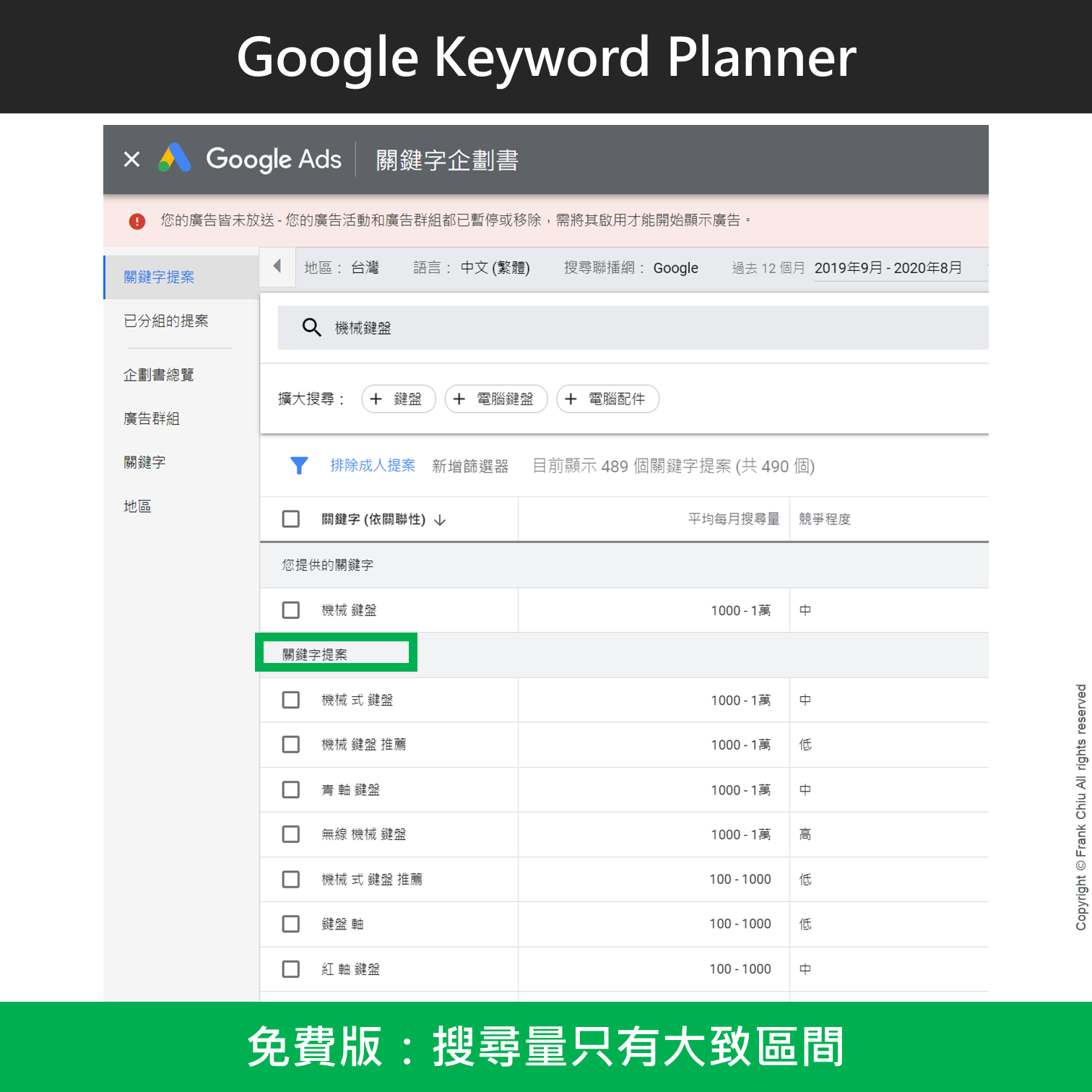Open 已分組的提案 in the sidebar

(166, 321)
